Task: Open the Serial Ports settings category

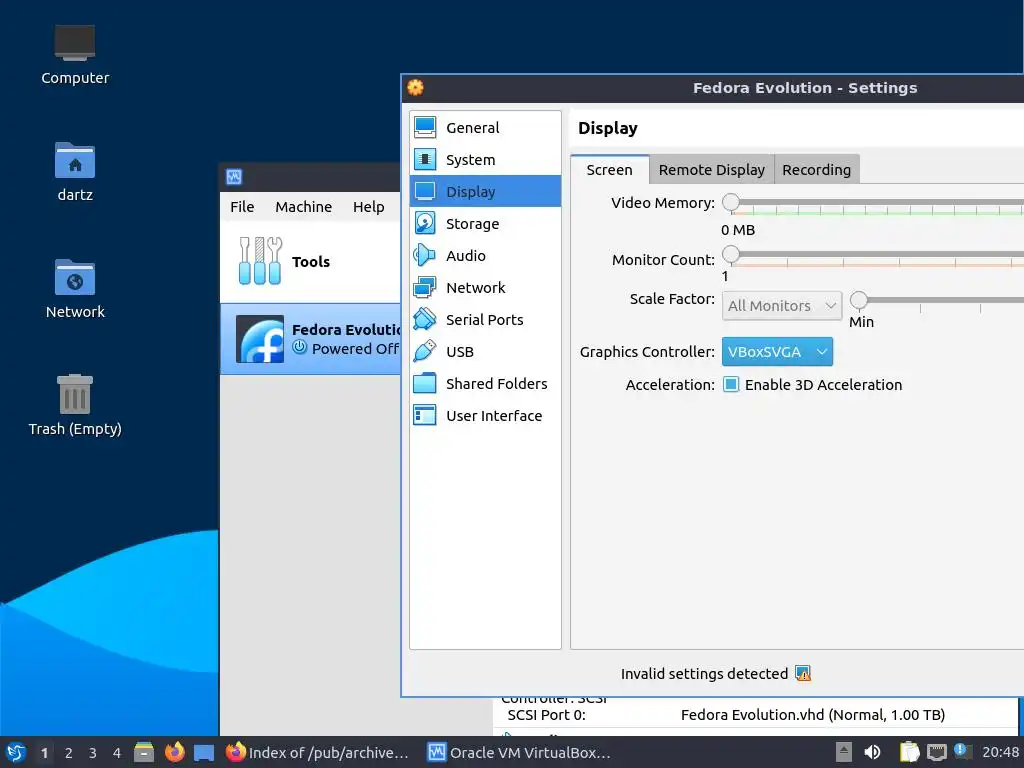Action: tap(485, 319)
